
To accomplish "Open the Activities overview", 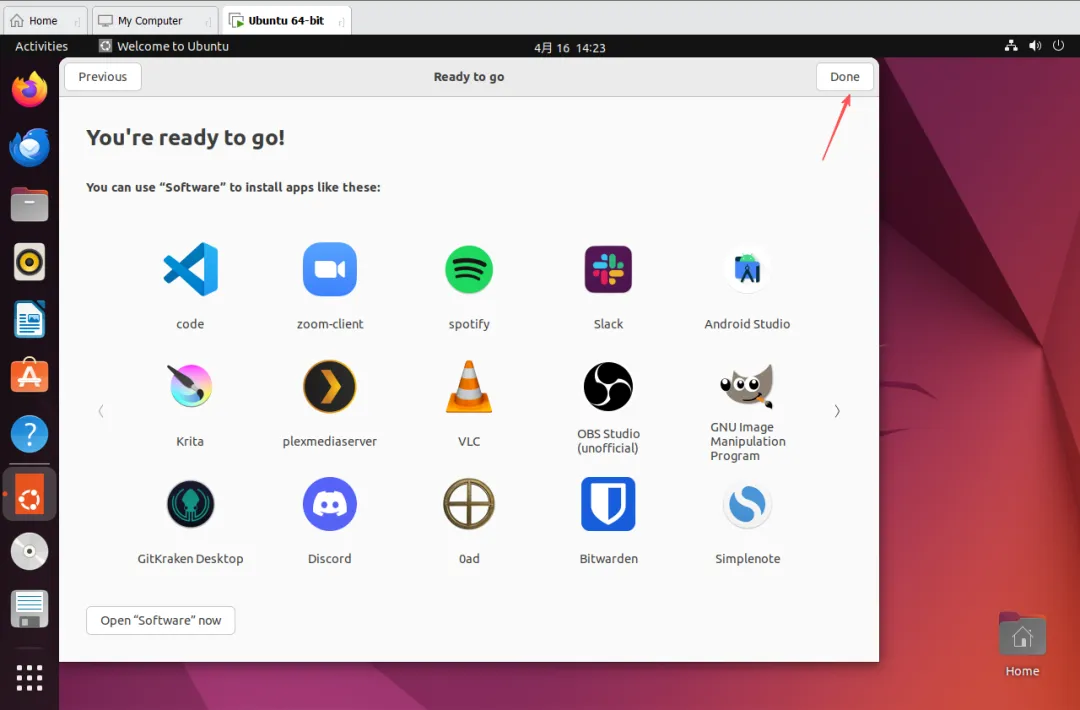I will point(41,46).
